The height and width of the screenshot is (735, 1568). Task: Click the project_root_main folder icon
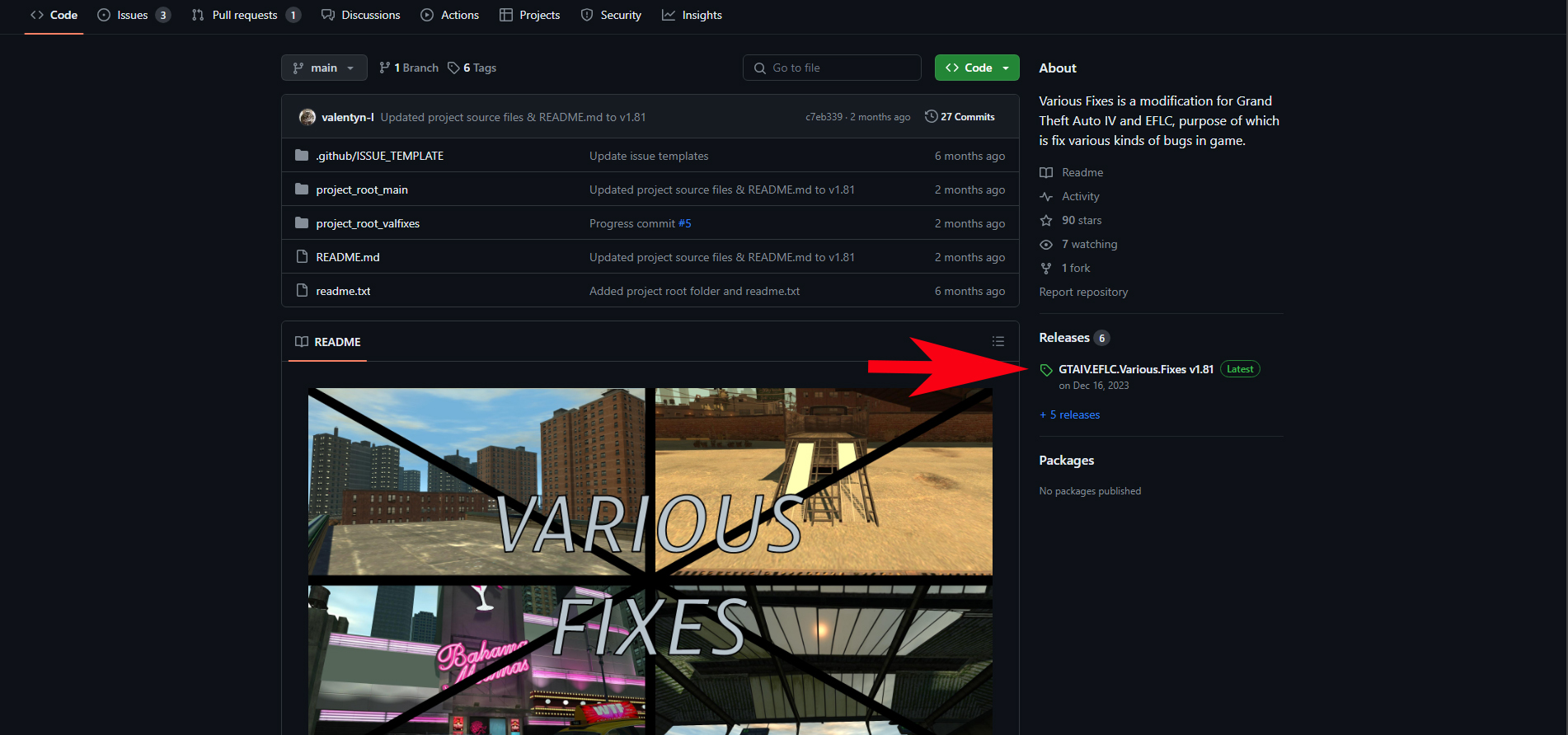(x=302, y=190)
